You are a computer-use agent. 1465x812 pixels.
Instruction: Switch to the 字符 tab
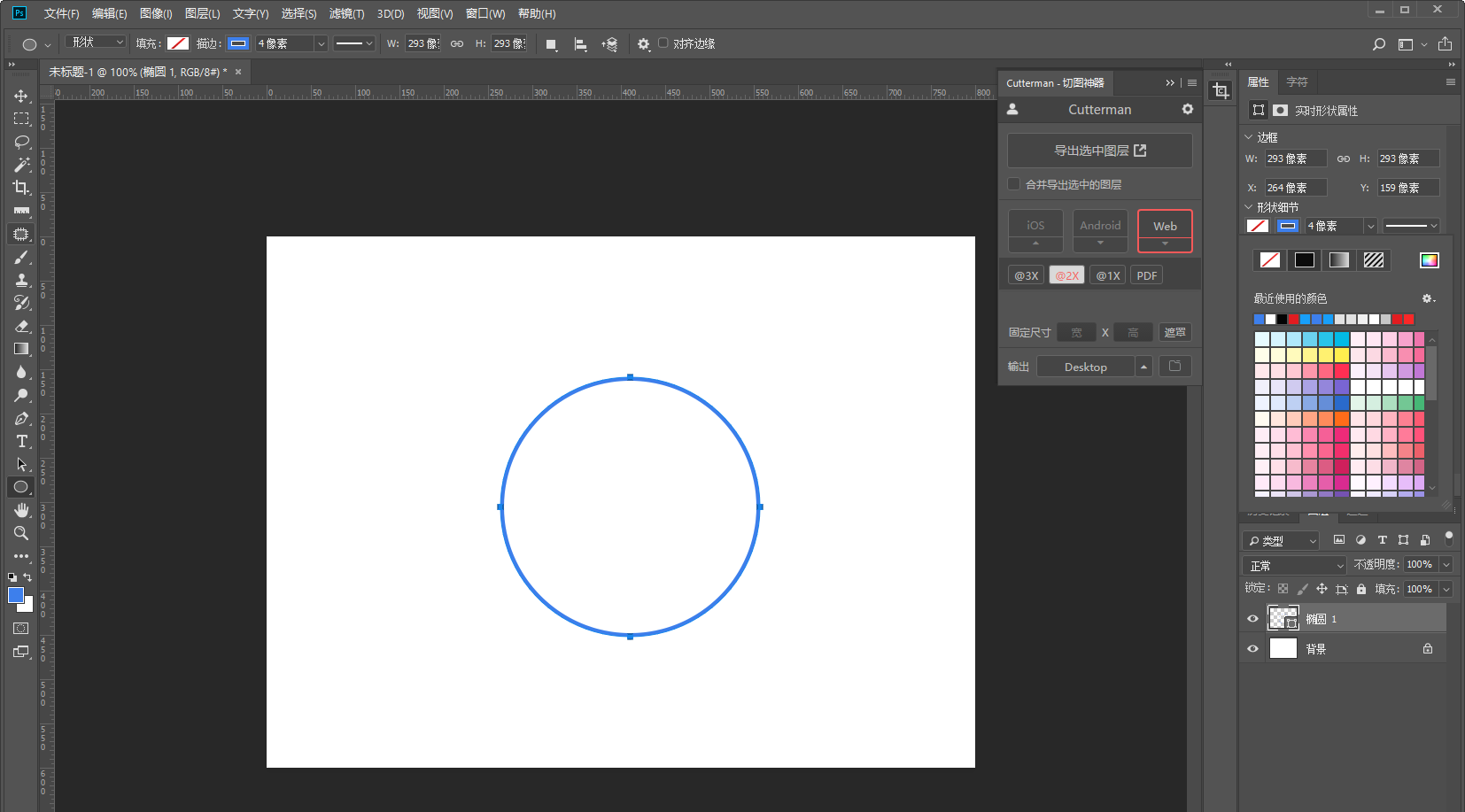pyautogui.click(x=1297, y=81)
